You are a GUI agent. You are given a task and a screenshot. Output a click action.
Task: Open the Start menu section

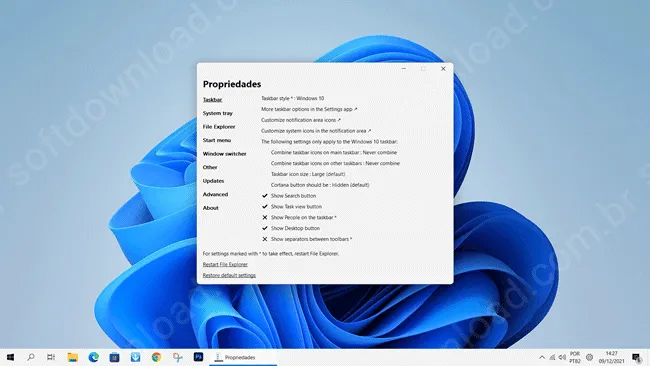[x=217, y=140]
